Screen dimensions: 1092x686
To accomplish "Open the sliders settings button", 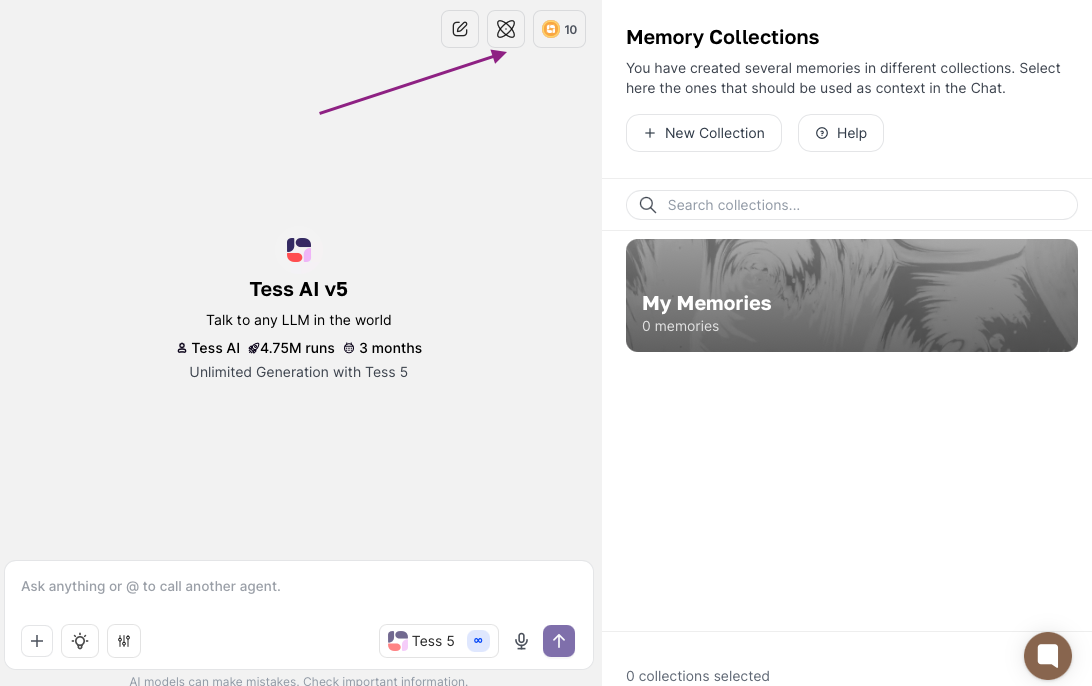I will coord(124,641).
